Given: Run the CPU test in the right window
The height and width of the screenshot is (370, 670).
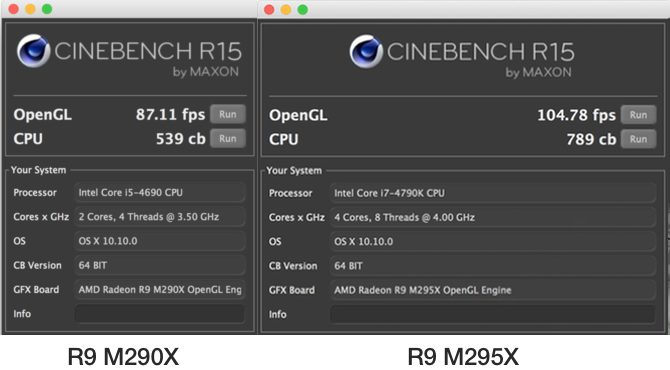Looking at the screenshot, I should click(x=638, y=139).
